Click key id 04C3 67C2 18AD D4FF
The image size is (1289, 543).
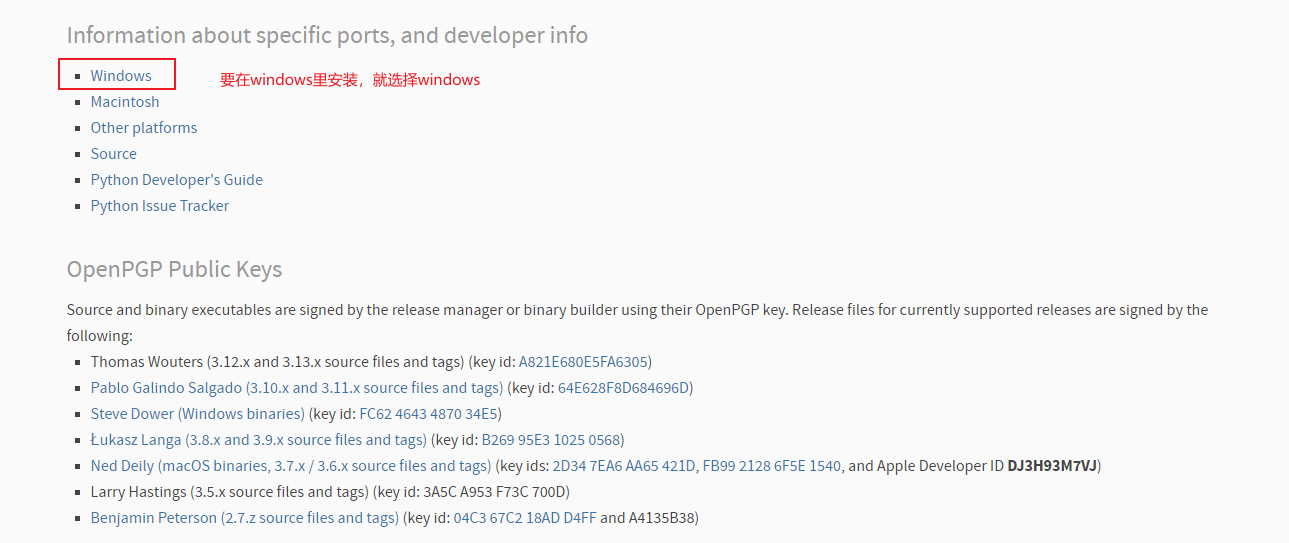point(525,518)
